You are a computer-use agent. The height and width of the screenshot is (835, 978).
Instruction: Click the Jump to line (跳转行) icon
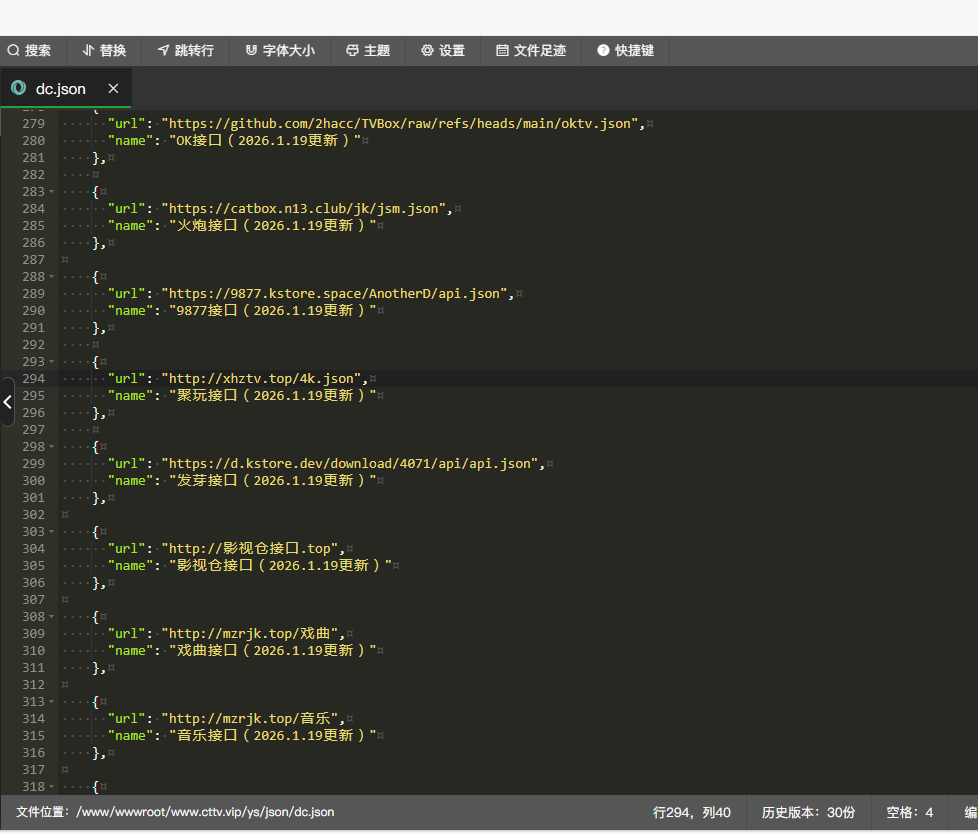pos(163,50)
